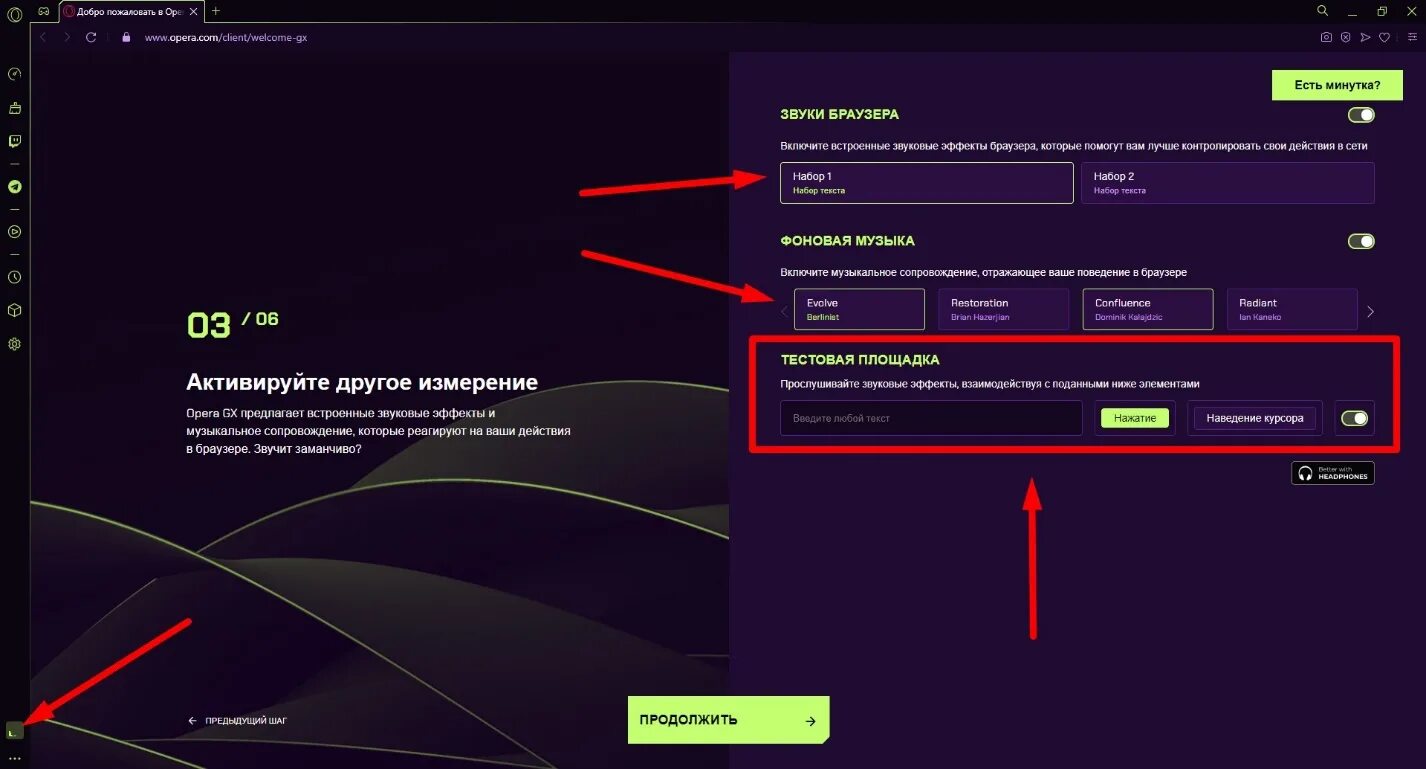This screenshot has height=769, width=1426.
Task: Click the ЗВУКИ БРАУЗЕРА heading
Action: click(x=840, y=114)
